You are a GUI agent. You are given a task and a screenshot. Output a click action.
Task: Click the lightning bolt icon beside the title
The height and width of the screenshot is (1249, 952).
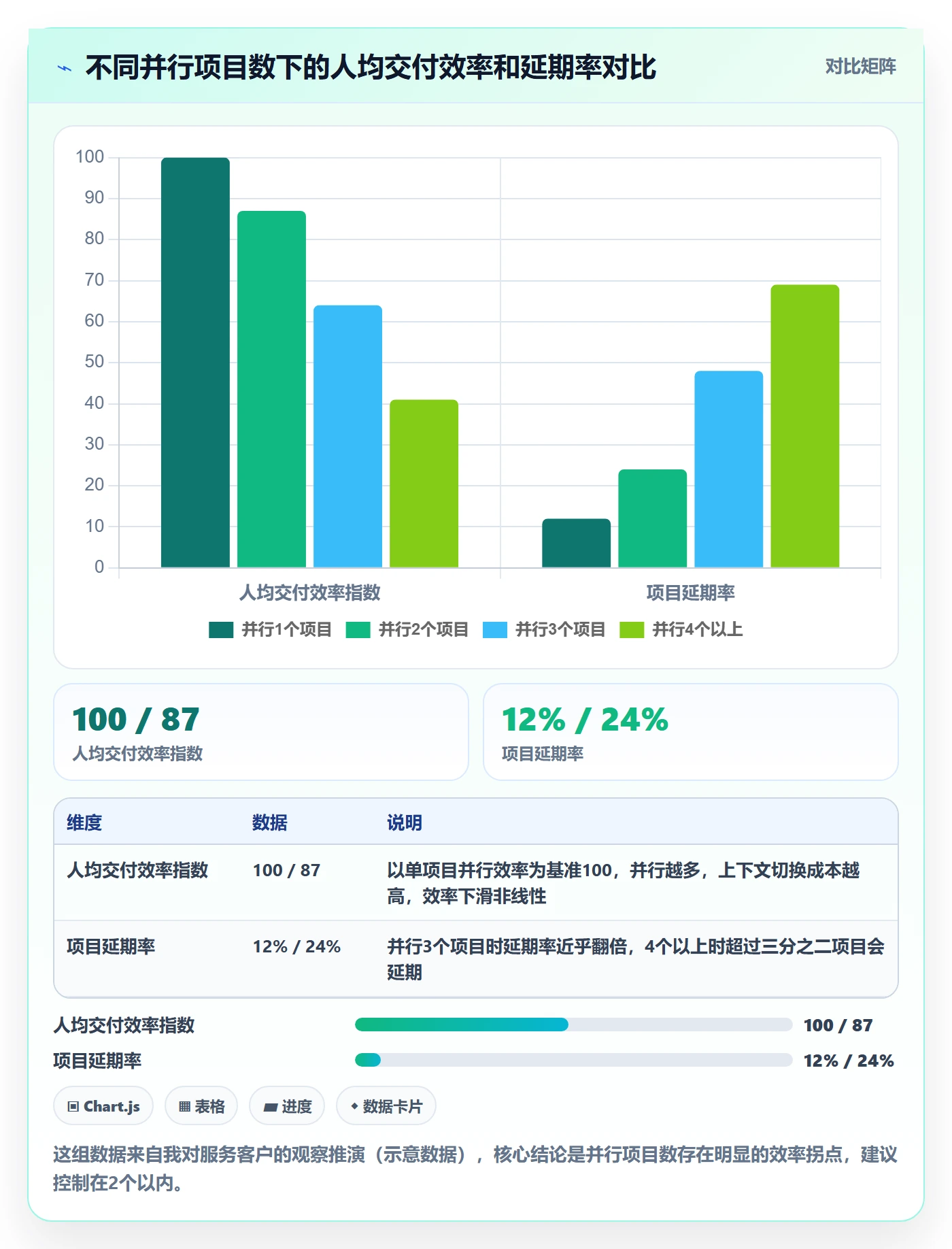(x=65, y=68)
